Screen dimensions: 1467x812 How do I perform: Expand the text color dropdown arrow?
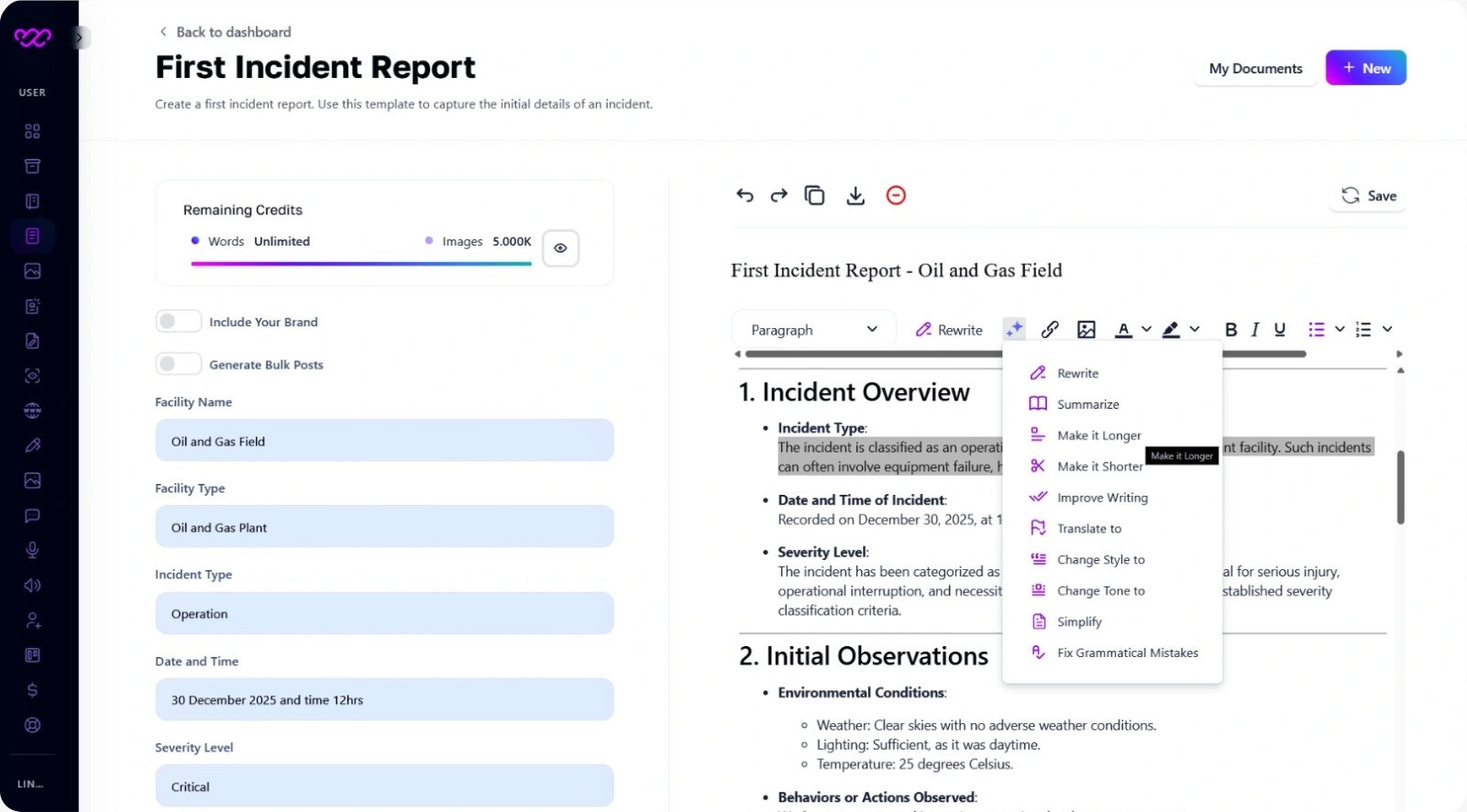point(1146,329)
